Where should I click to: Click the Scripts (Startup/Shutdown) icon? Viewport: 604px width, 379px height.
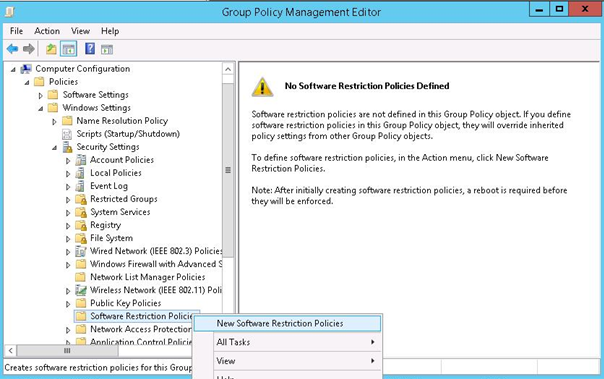click(67, 134)
